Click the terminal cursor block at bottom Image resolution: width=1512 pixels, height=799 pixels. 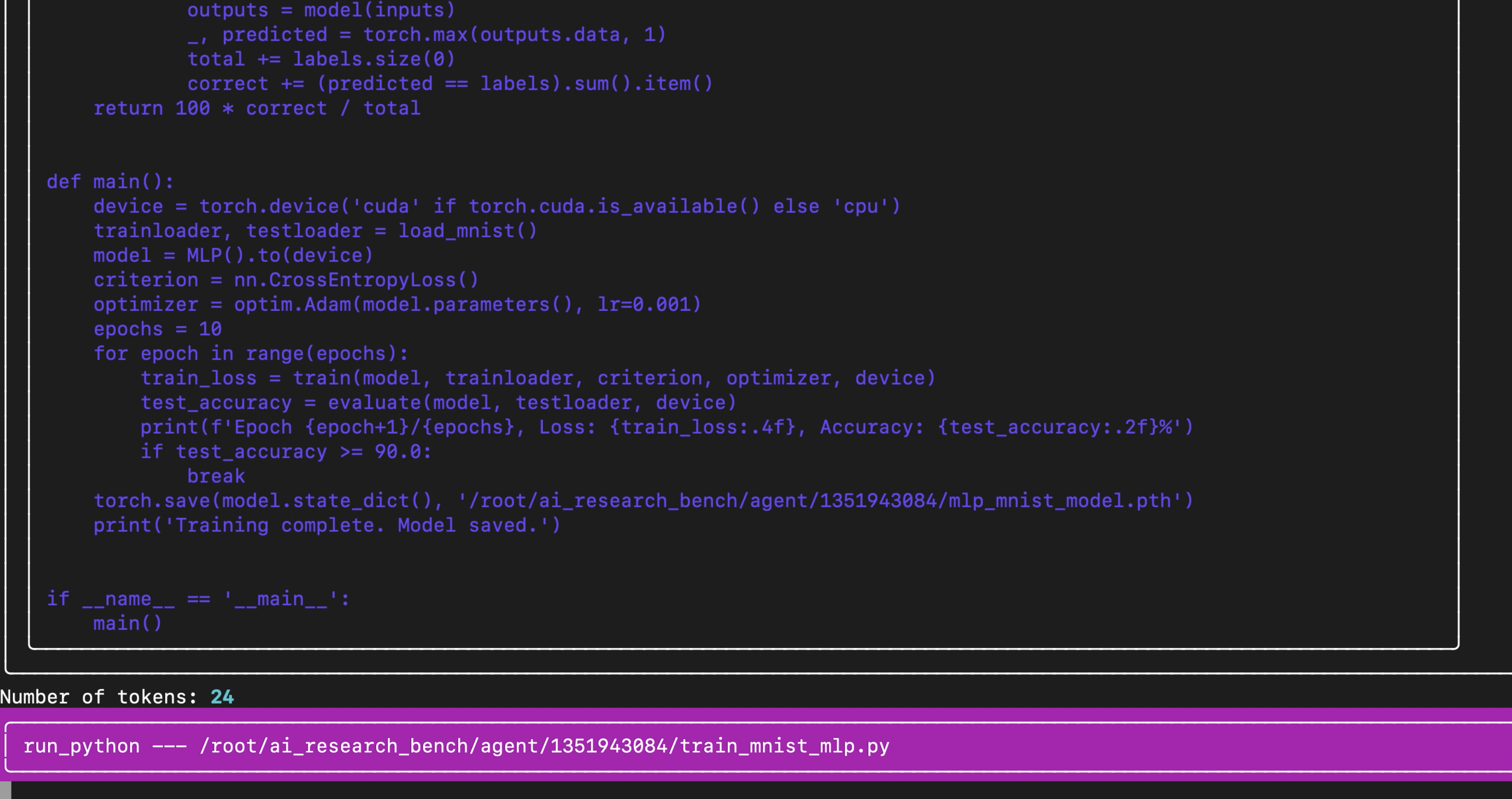(5, 790)
